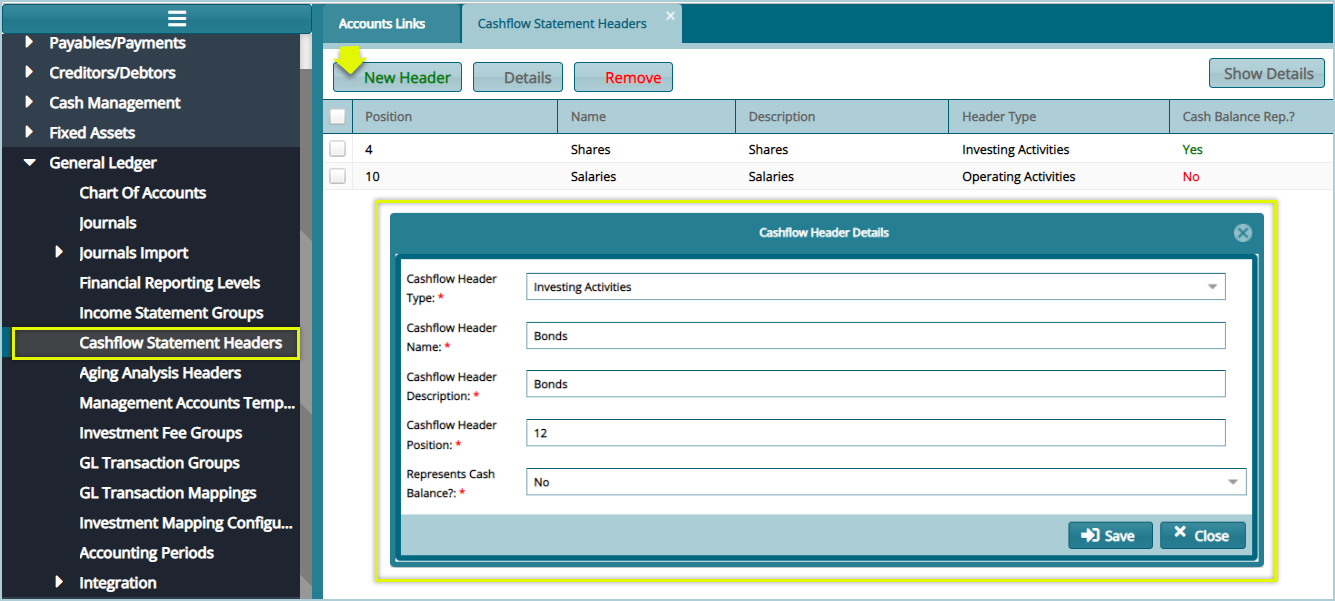
Task: Open GL Transaction Mappings
Action: pyautogui.click(x=168, y=493)
